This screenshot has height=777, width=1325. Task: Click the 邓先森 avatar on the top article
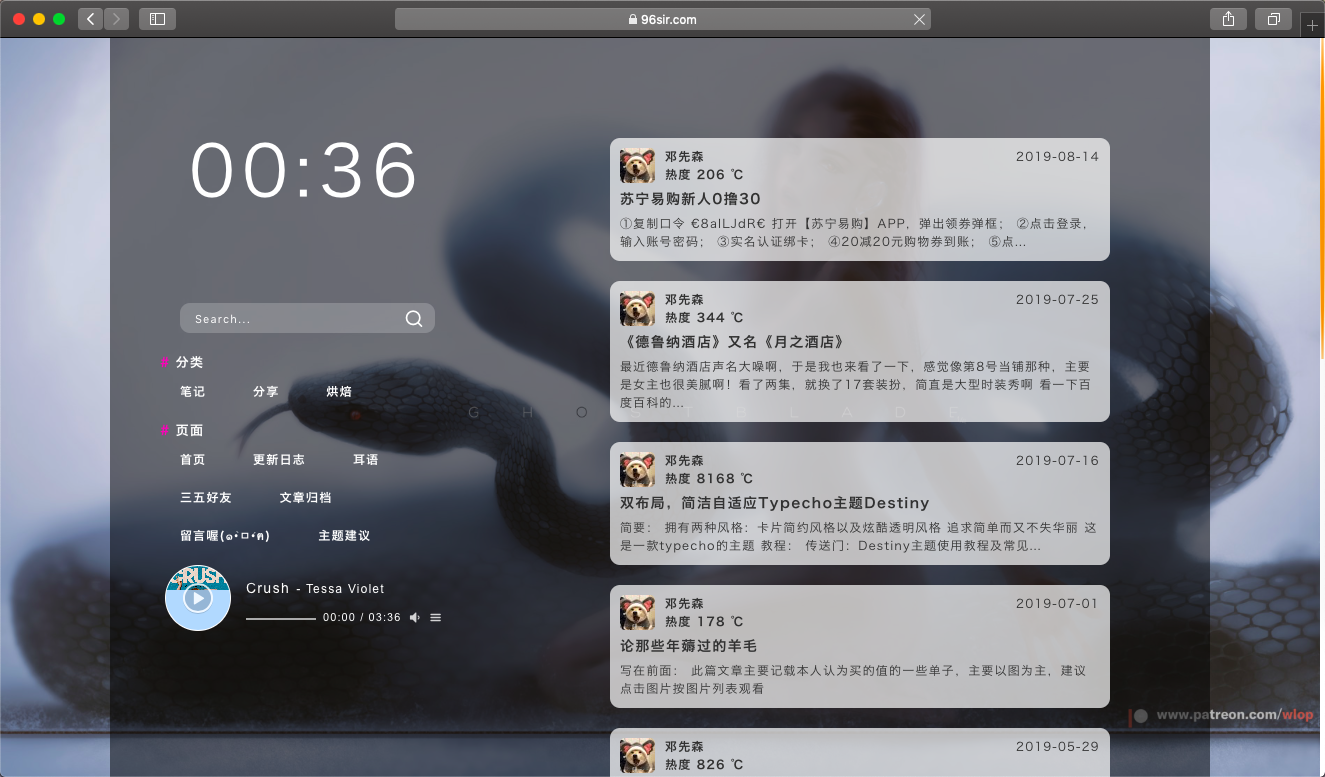[637, 165]
